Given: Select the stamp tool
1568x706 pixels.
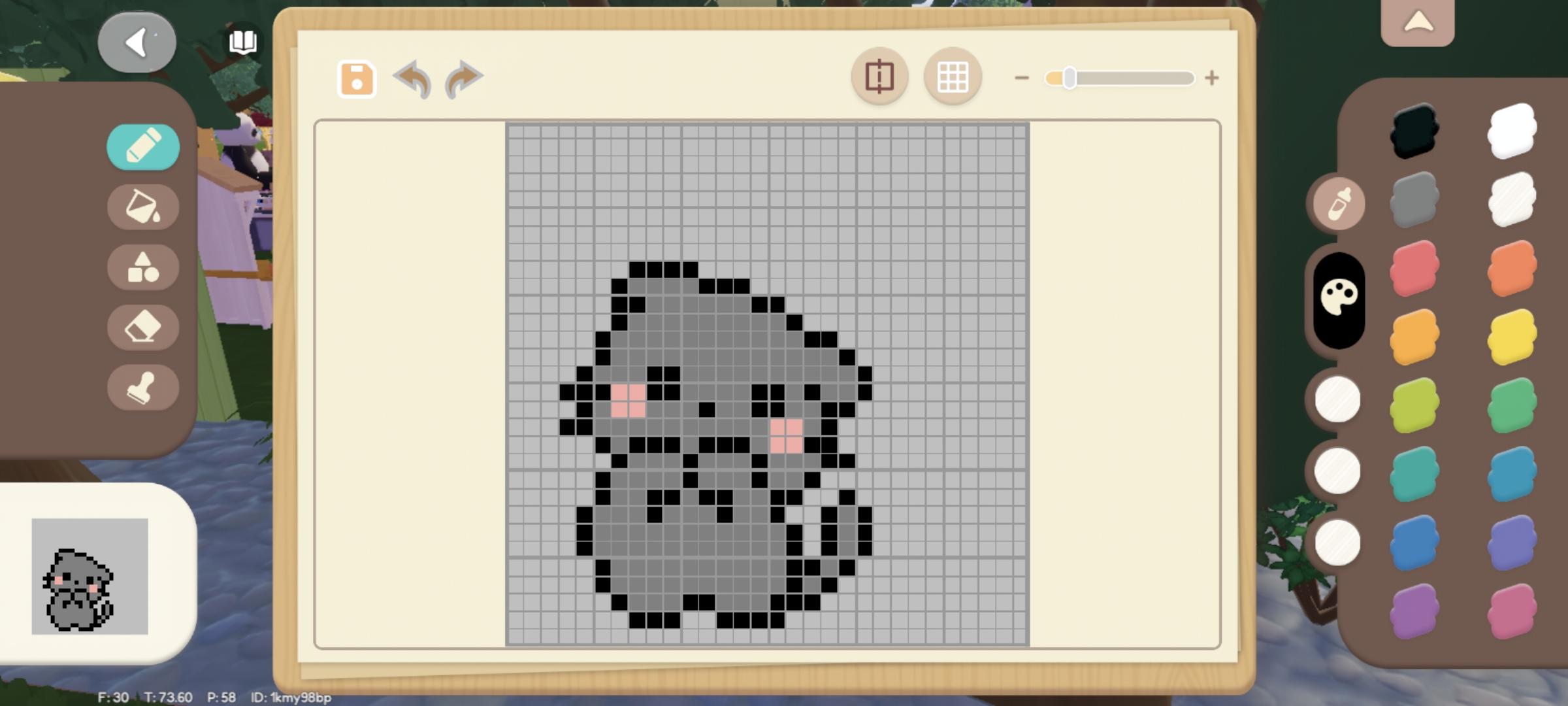Looking at the screenshot, I should (142, 388).
